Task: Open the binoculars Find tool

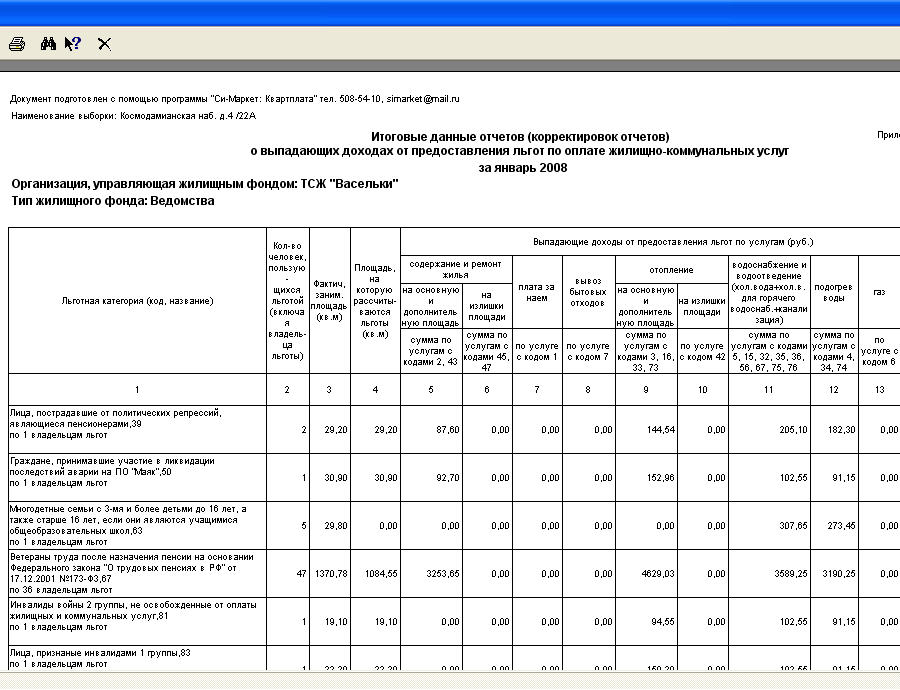Action: point(48,44)
